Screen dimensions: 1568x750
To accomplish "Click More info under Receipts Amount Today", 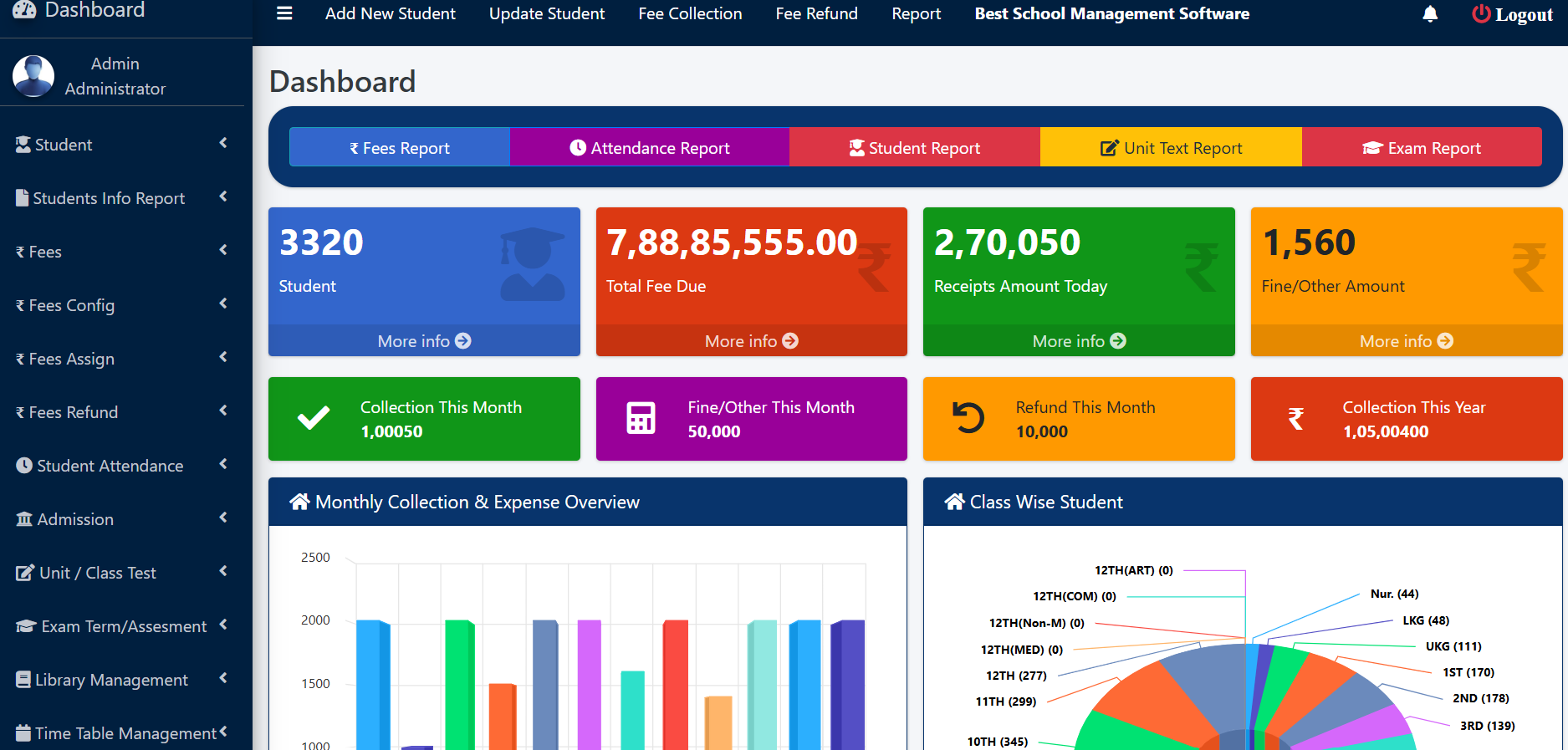I will pos(1079,341).
